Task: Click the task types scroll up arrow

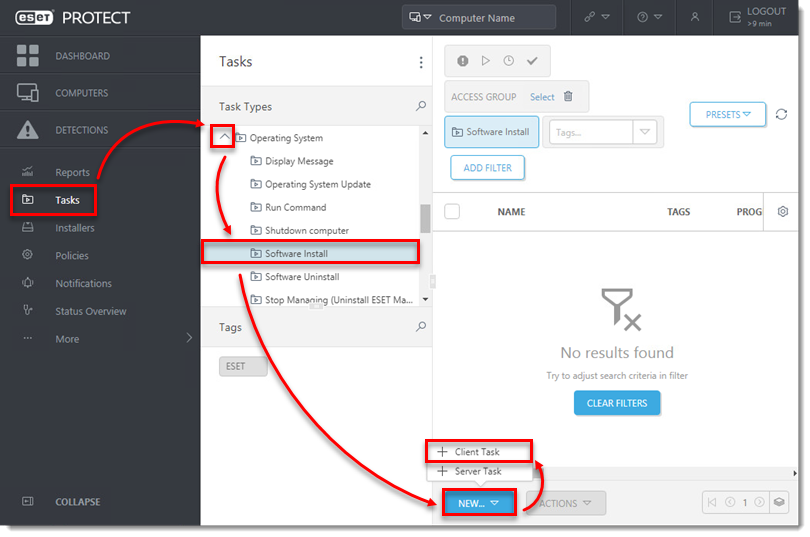Action: coord(425,133)
